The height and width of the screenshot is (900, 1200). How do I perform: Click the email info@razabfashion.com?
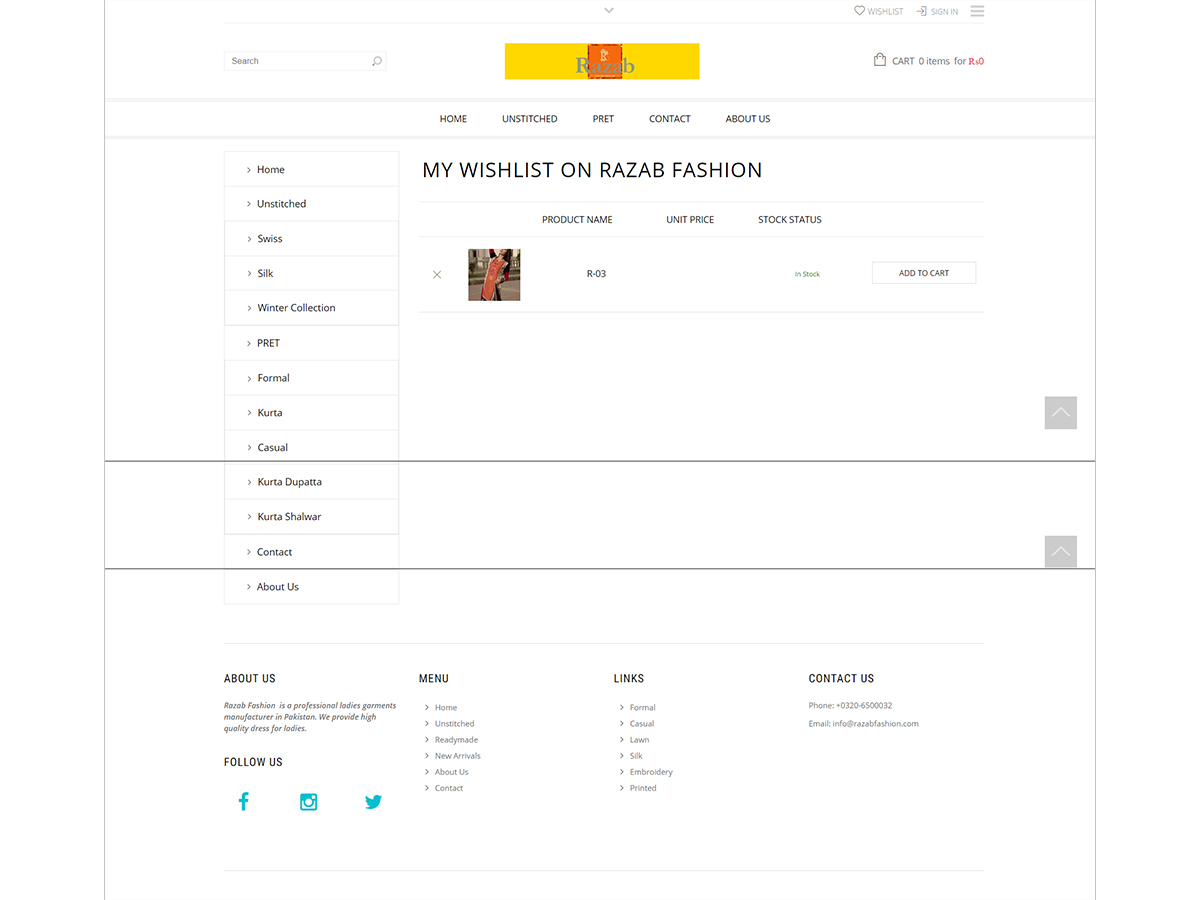click(876, 724)
